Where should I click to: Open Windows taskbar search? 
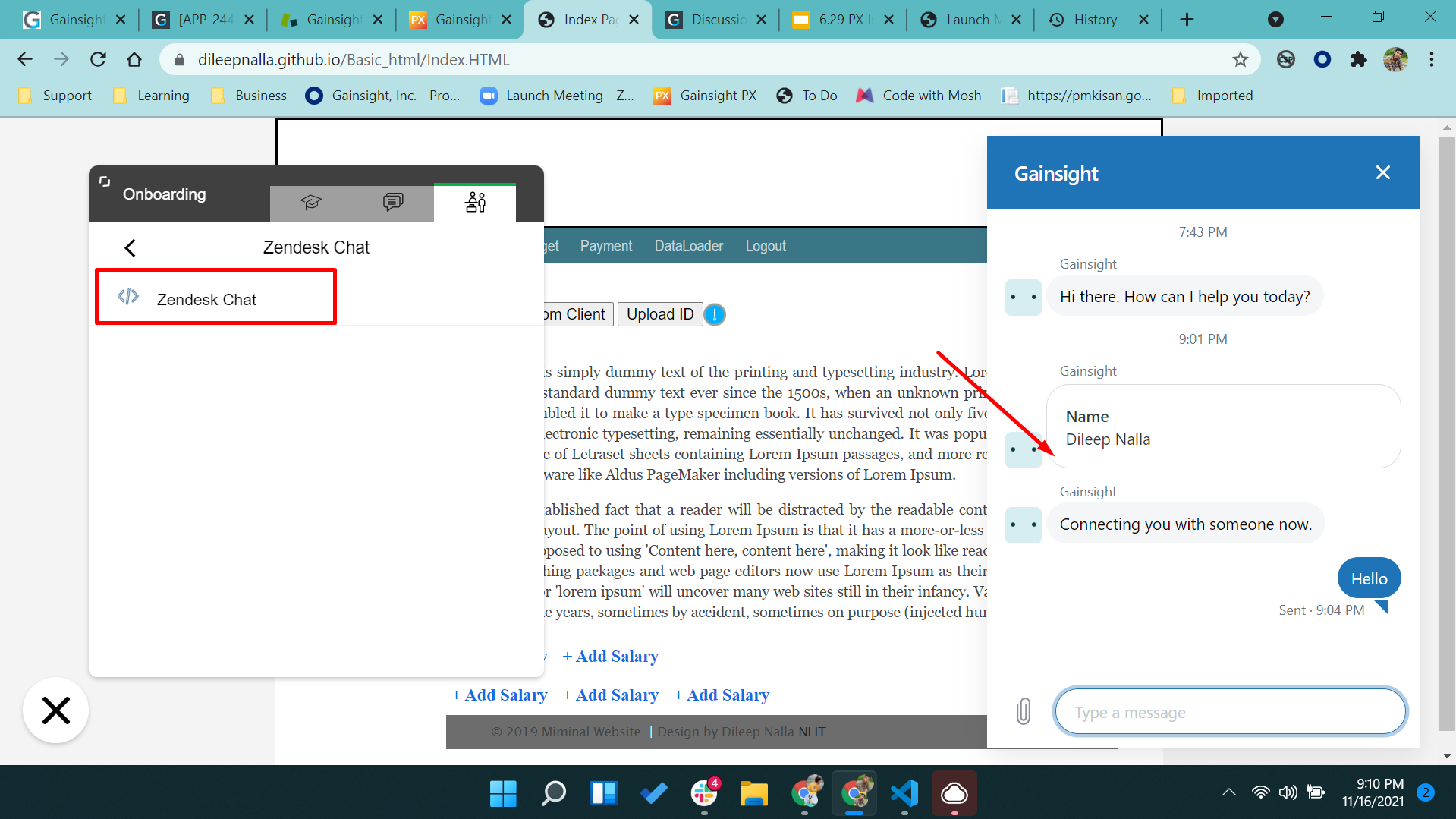click(x=553, y=794)
